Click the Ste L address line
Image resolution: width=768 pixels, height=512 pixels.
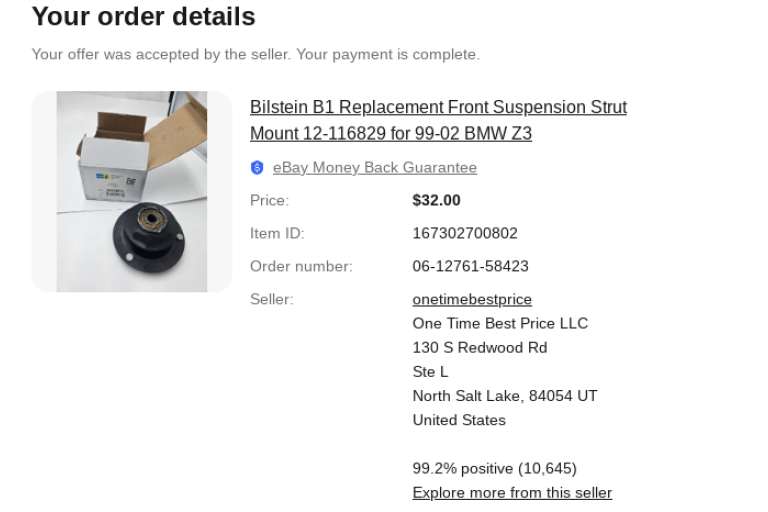click(431, 372)
